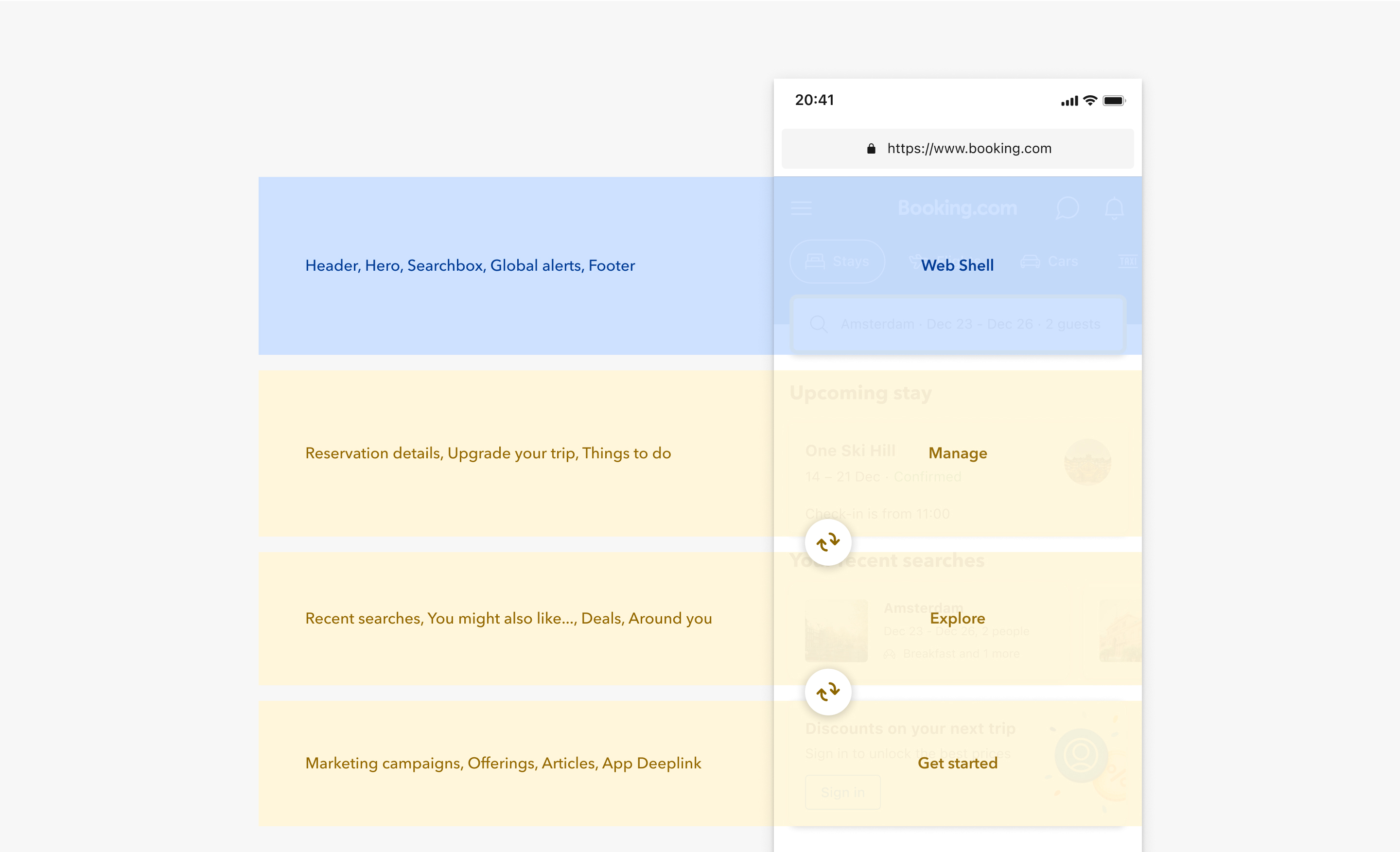Open the notifications bell icon
This screenshot has height=852, width=1400.
coord(1114,208)
